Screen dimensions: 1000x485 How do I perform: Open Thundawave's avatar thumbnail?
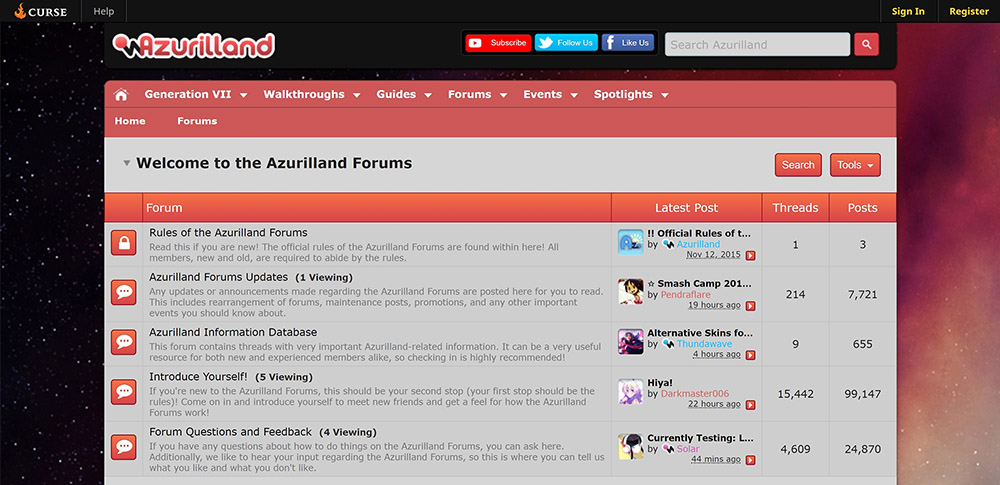630,341
